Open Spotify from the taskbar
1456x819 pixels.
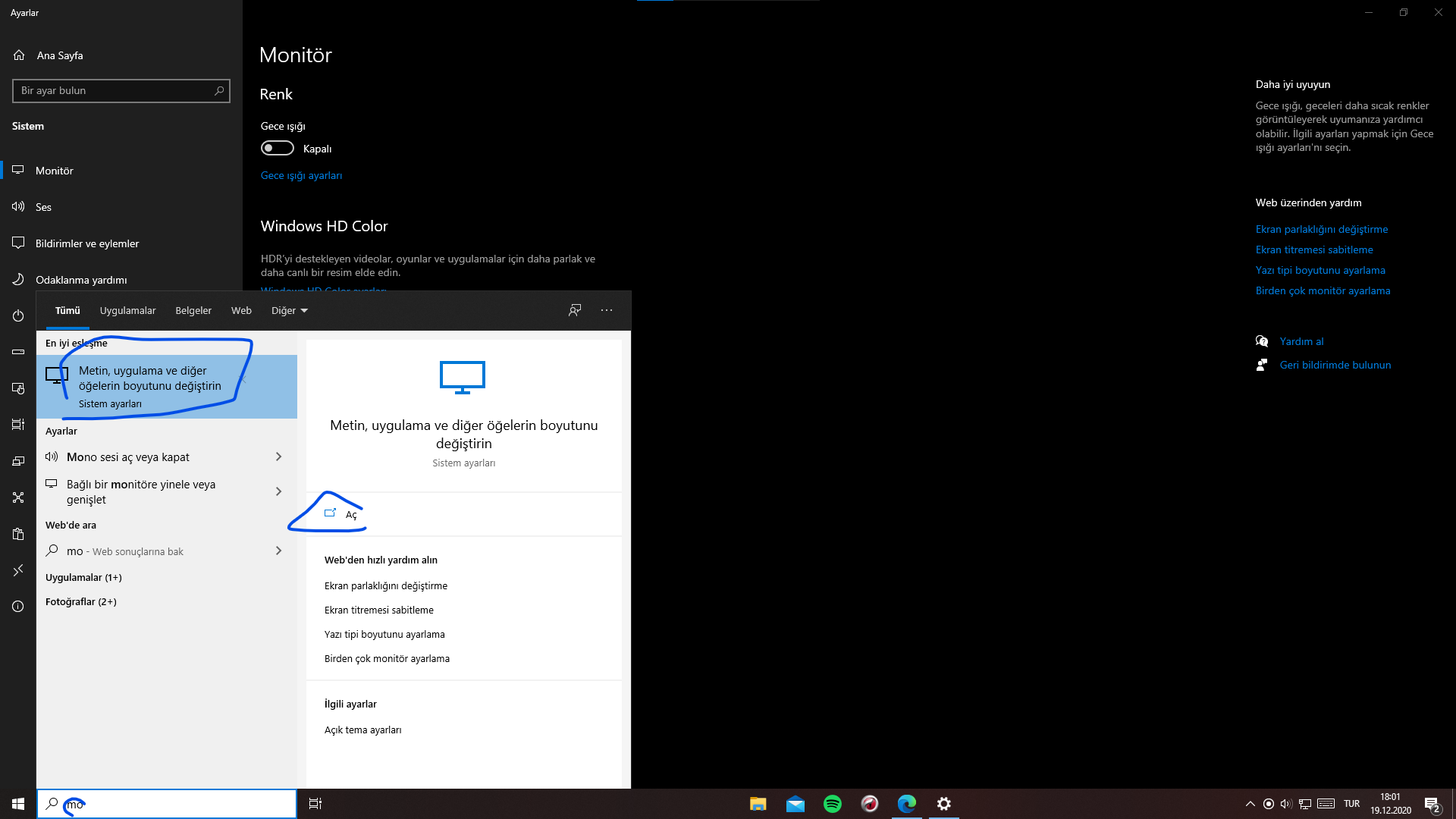pyautogui.click(x=833, y=804)
